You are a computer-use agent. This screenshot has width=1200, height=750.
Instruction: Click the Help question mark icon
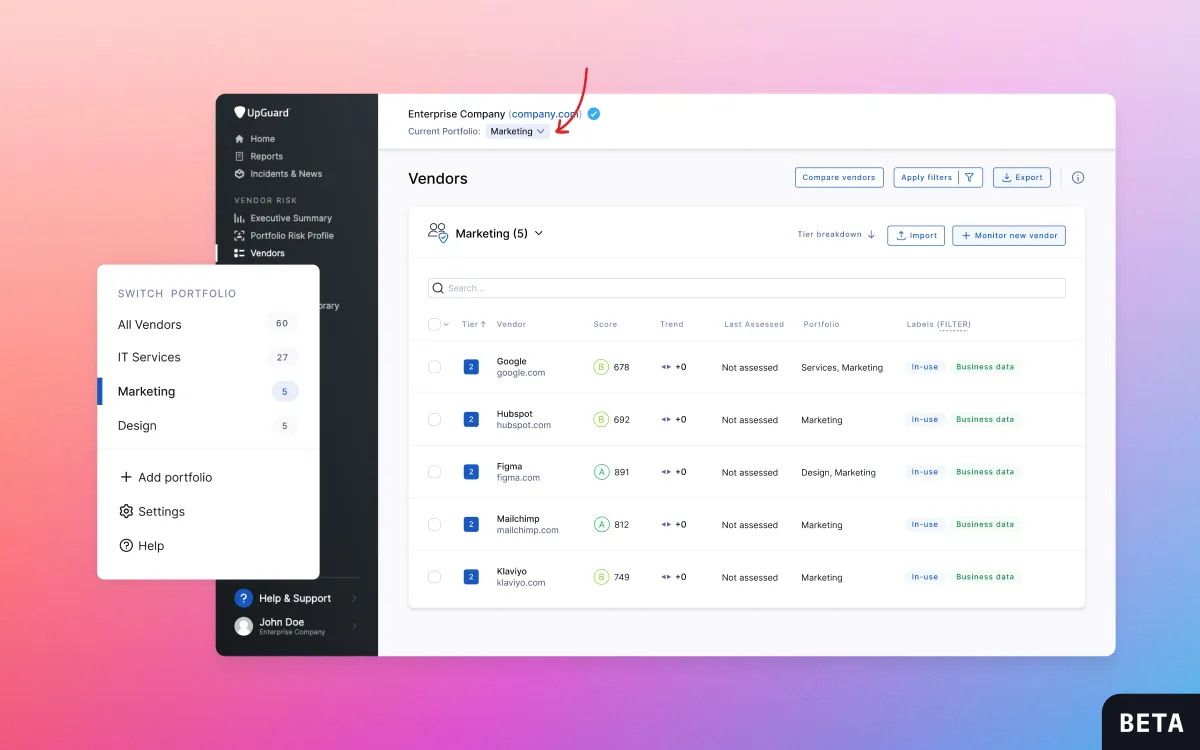coord(126,546)
